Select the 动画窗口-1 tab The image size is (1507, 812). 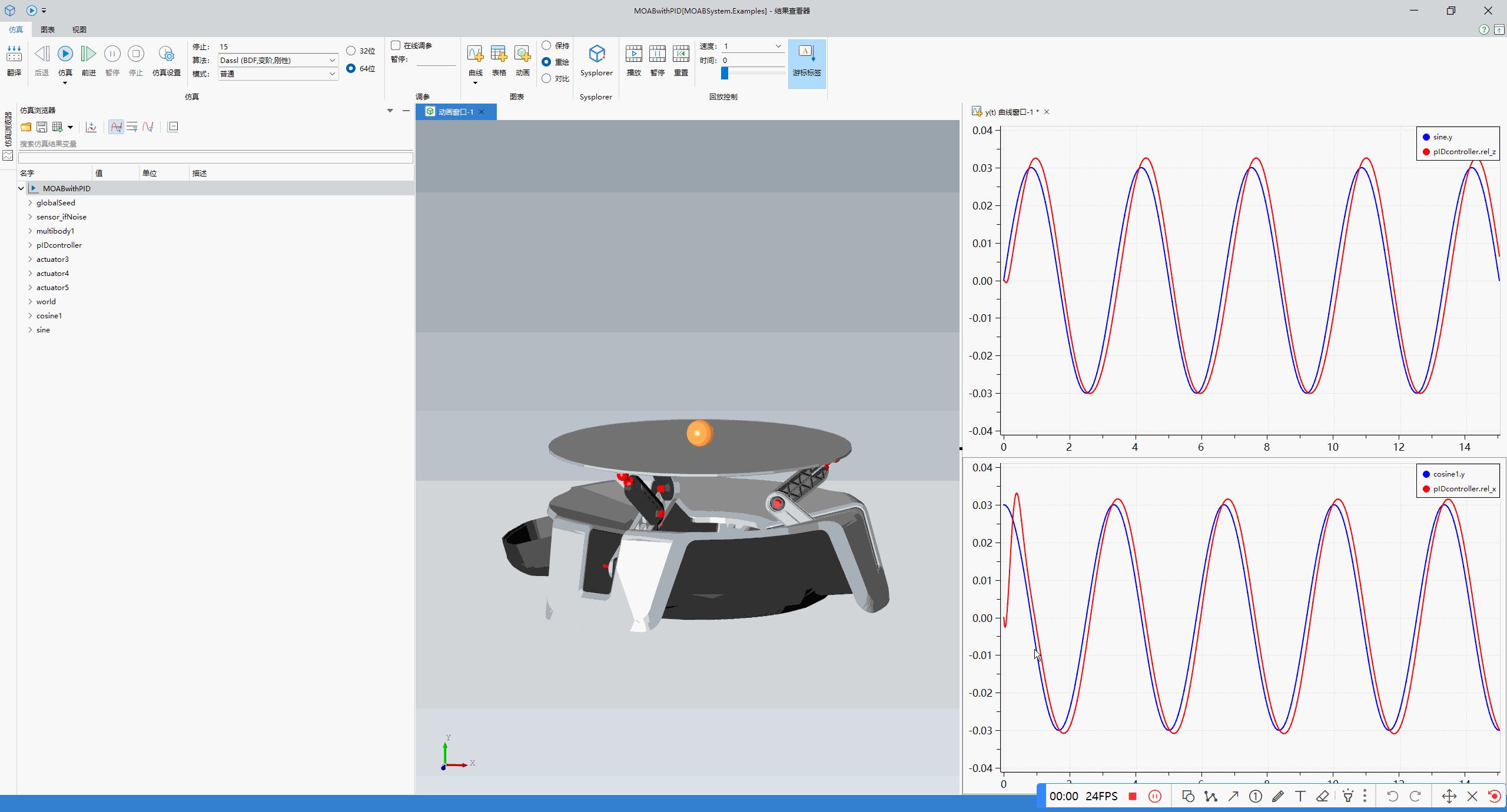[456, 112]
